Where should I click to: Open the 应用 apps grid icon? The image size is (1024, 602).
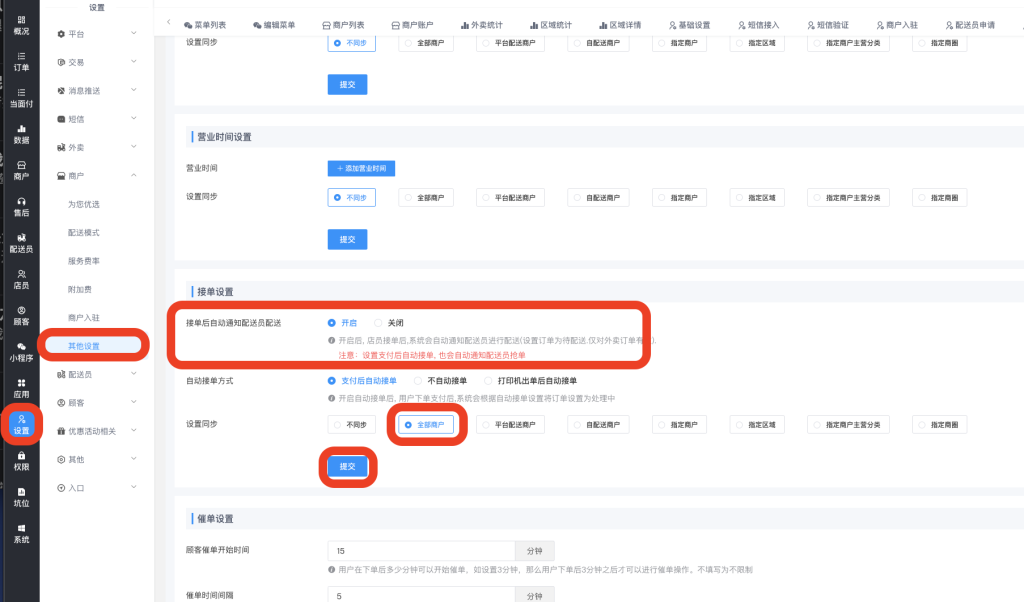click(x=21, y=387)
